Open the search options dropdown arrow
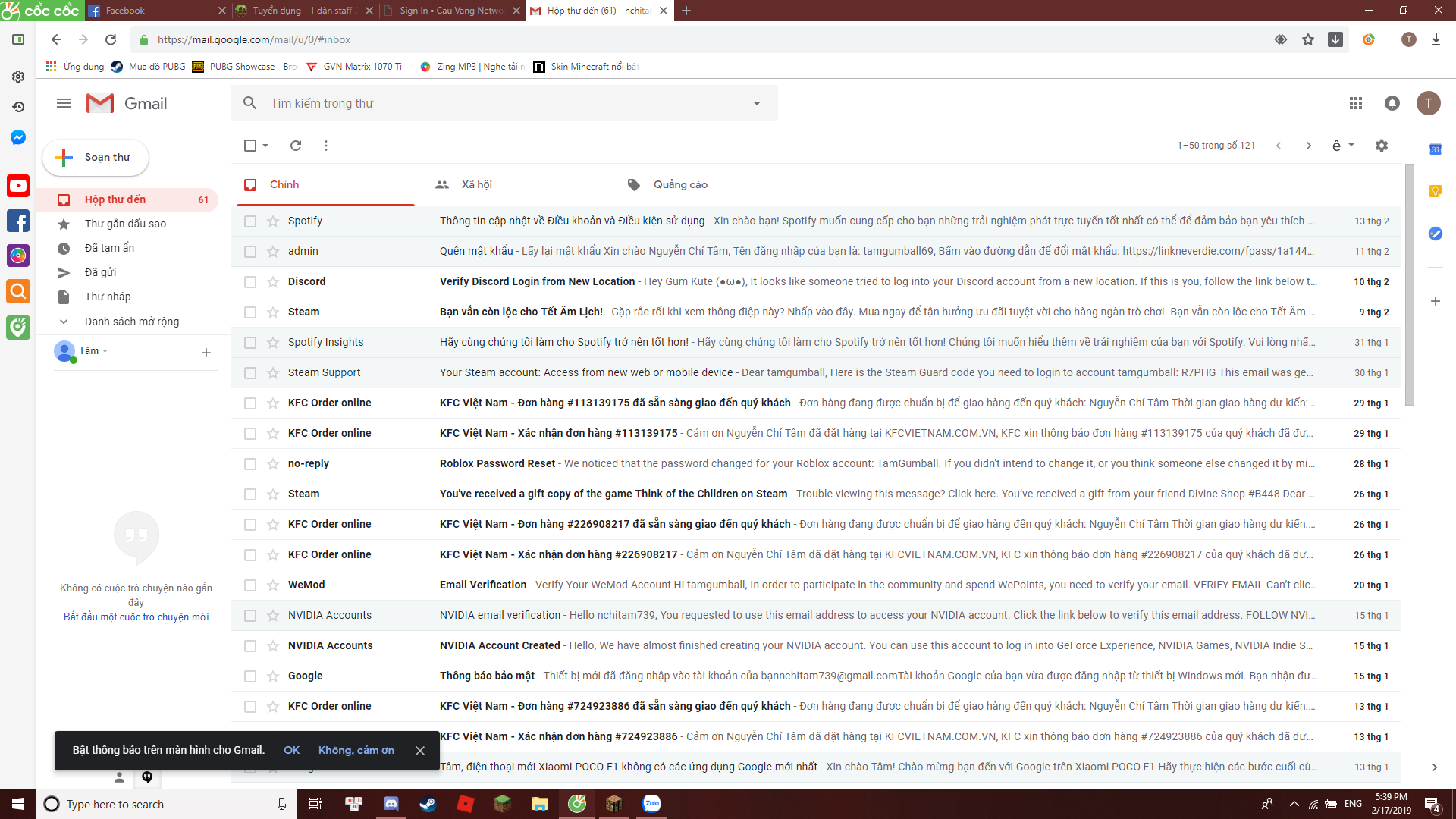The image size is (1456, 819). tap(755, 103)
